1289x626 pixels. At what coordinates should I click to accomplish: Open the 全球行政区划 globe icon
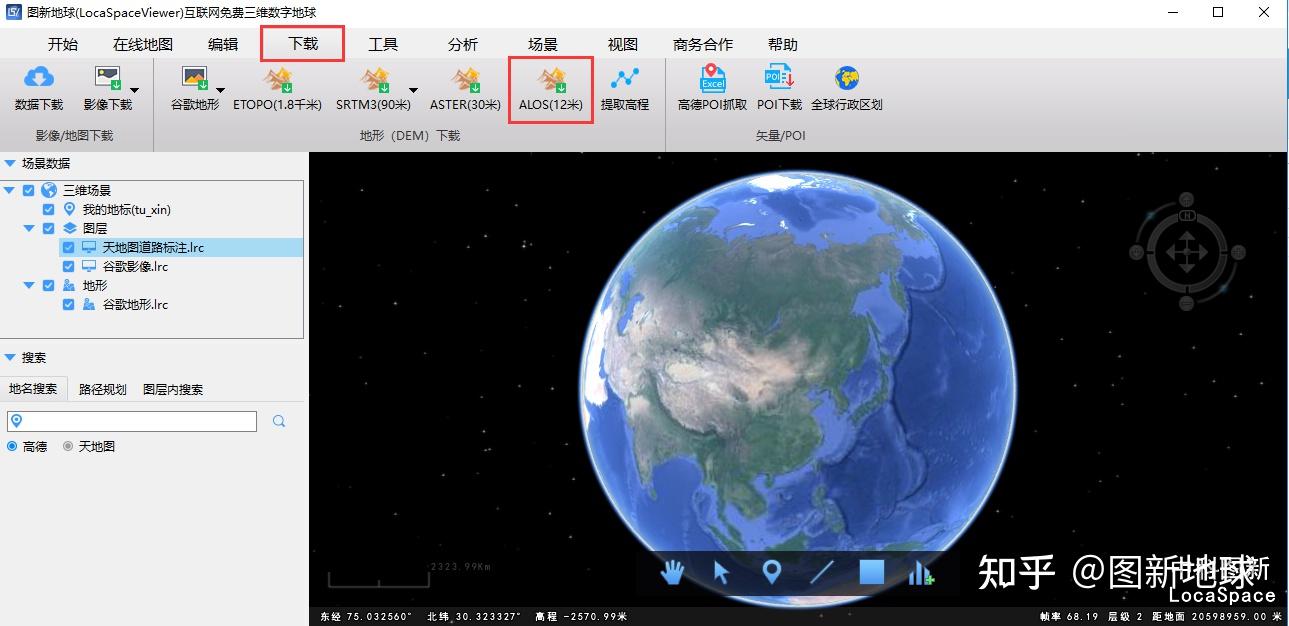pyautogui.click(x=847, y=79)
